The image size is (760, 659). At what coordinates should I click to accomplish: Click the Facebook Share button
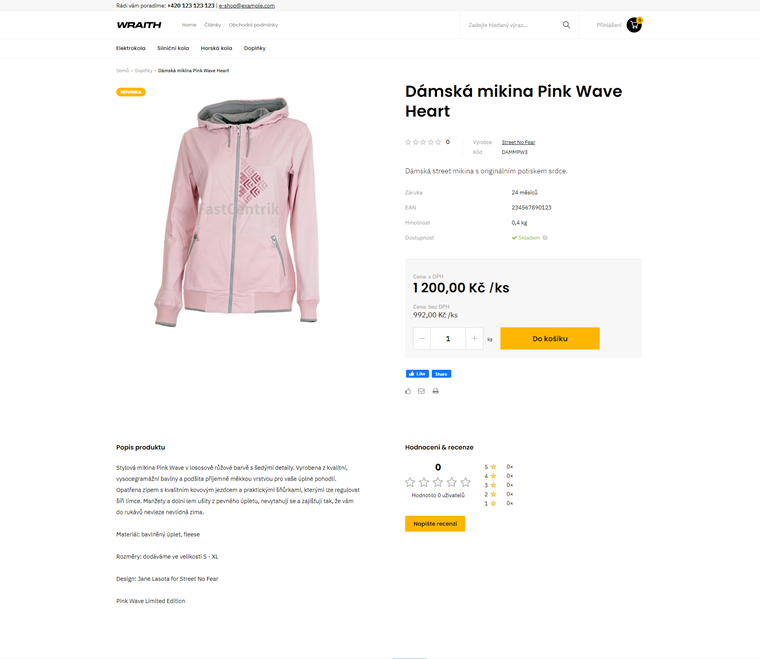441,374
